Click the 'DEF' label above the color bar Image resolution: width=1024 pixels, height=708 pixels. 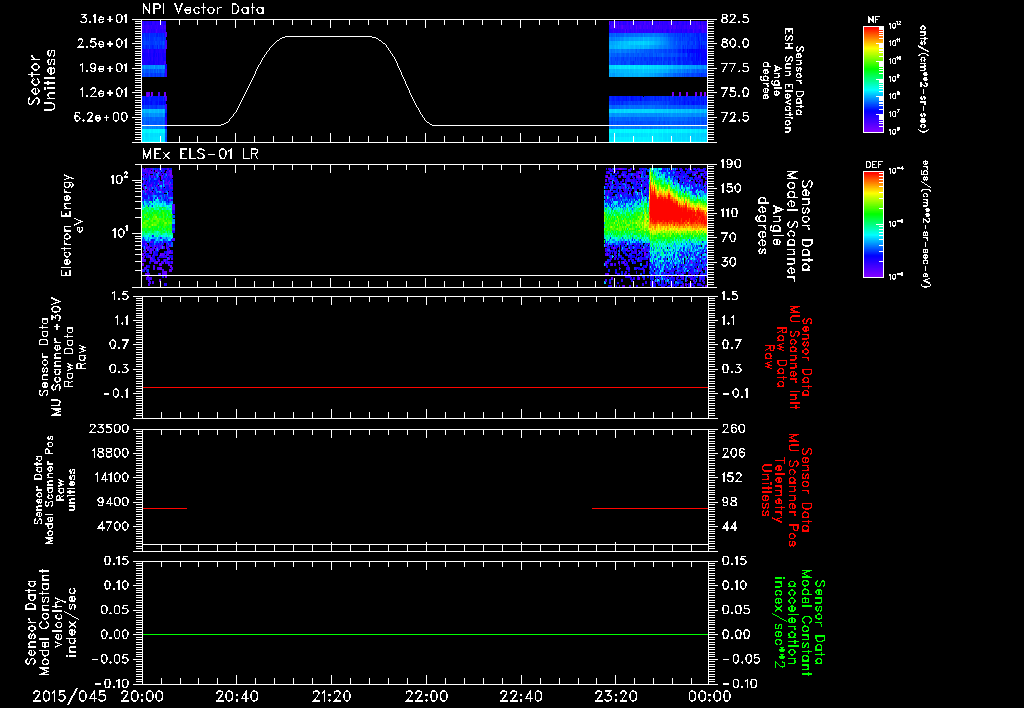[x=873, y=165]
